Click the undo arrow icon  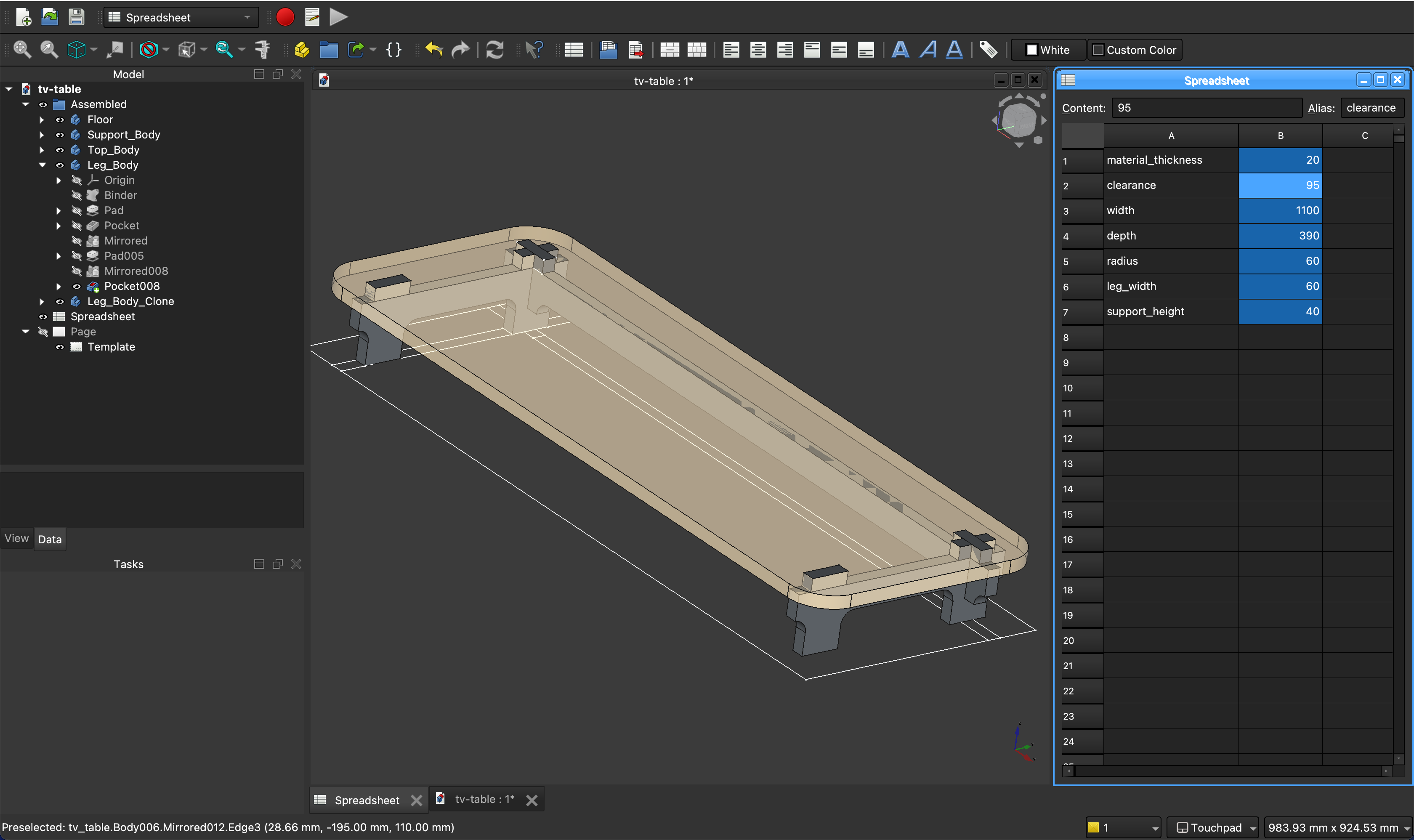coord(433,50)
